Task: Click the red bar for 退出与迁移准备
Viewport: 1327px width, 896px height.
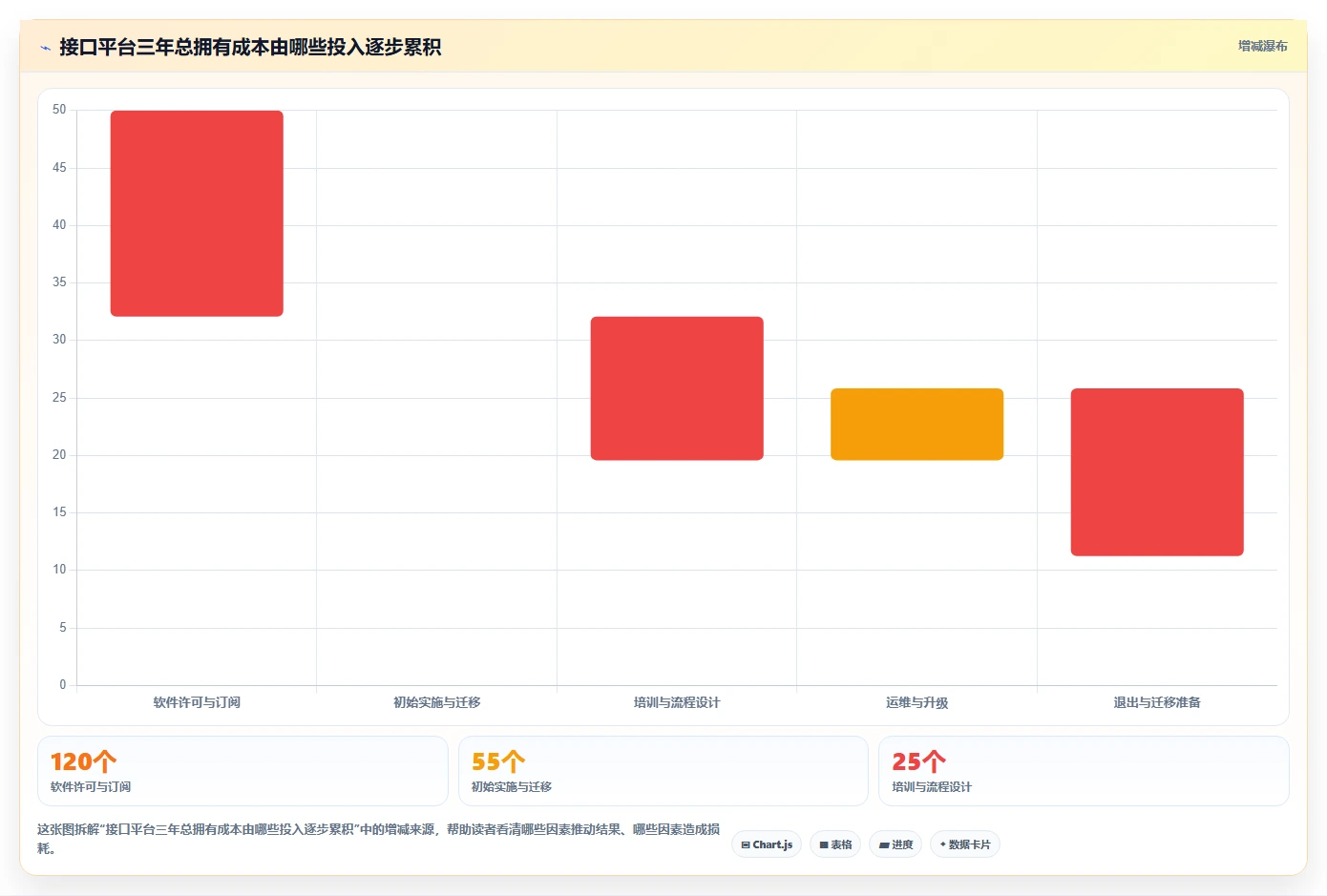Action: 1157,472
